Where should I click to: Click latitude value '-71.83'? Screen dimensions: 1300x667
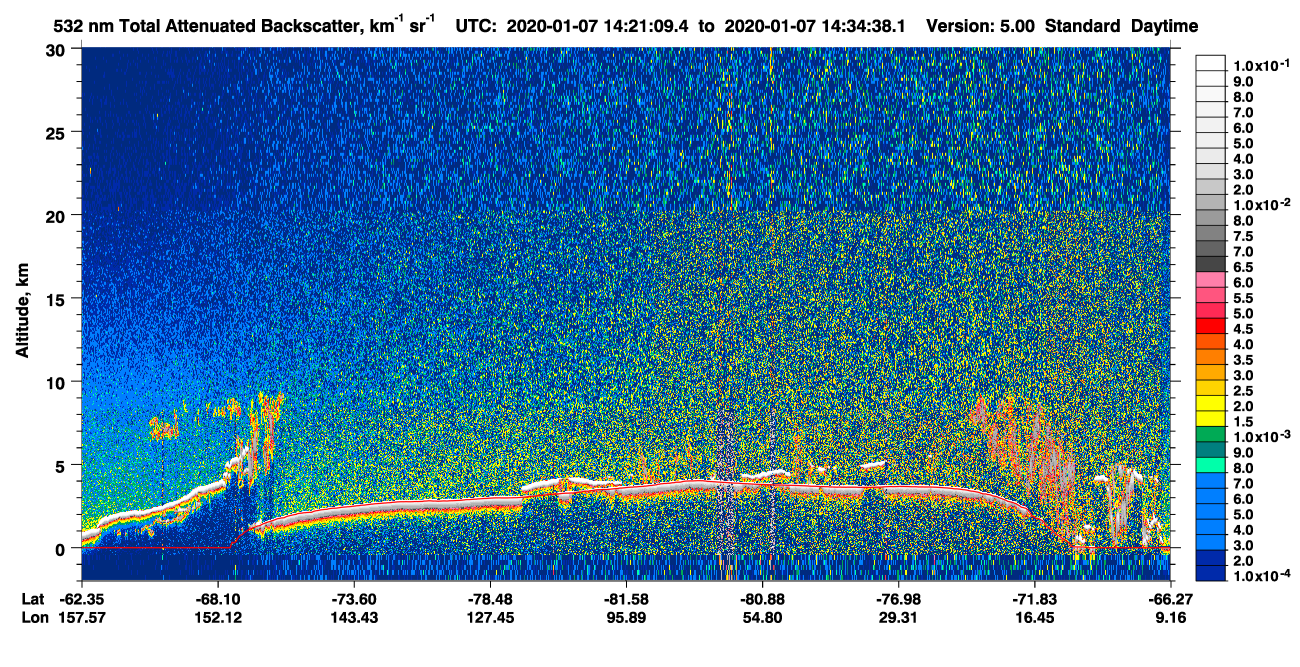(1034, 598)
